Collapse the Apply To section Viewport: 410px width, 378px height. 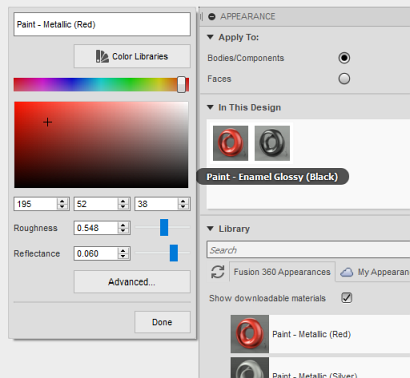coord(210,37)
